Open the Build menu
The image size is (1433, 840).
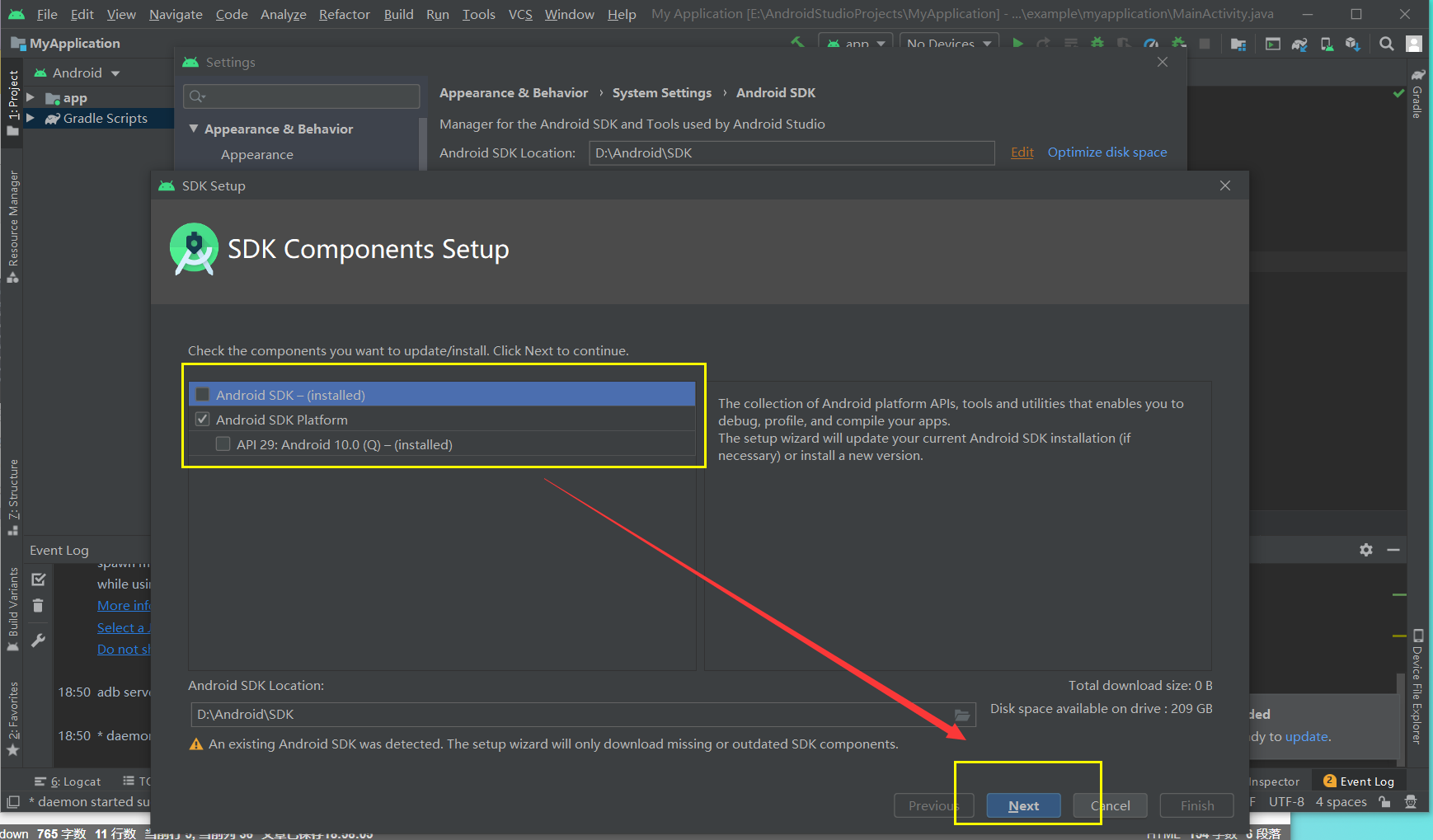[x=398, y=14]
